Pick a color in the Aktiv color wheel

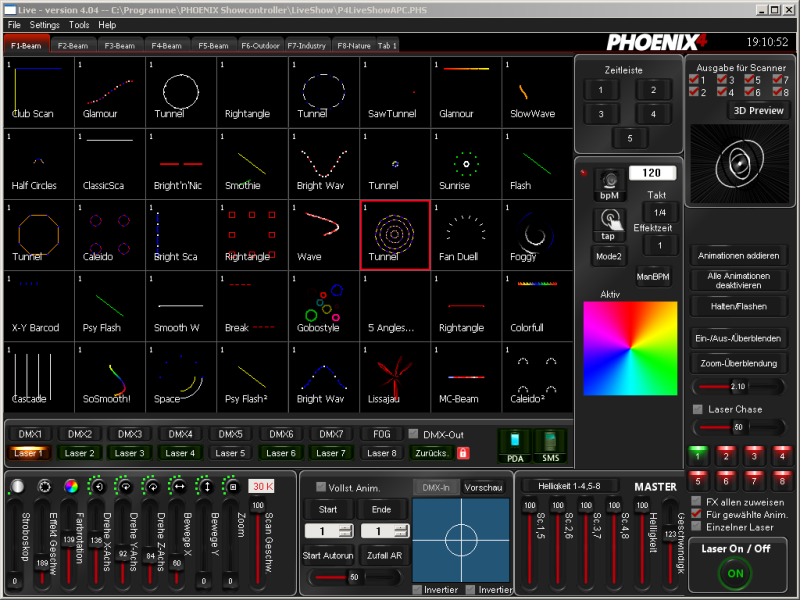pos(630,348)
